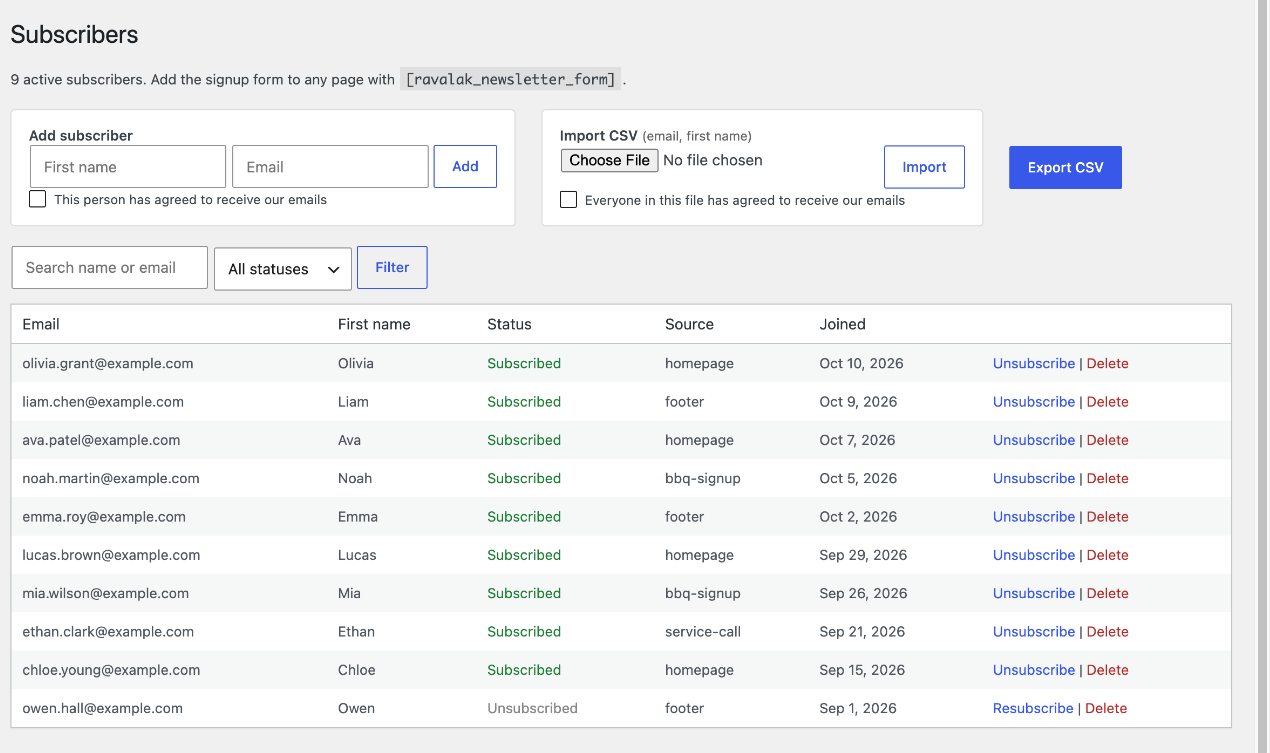Unsubscribe chloe.young@example.com
1270x753 pixels.
1034,670
